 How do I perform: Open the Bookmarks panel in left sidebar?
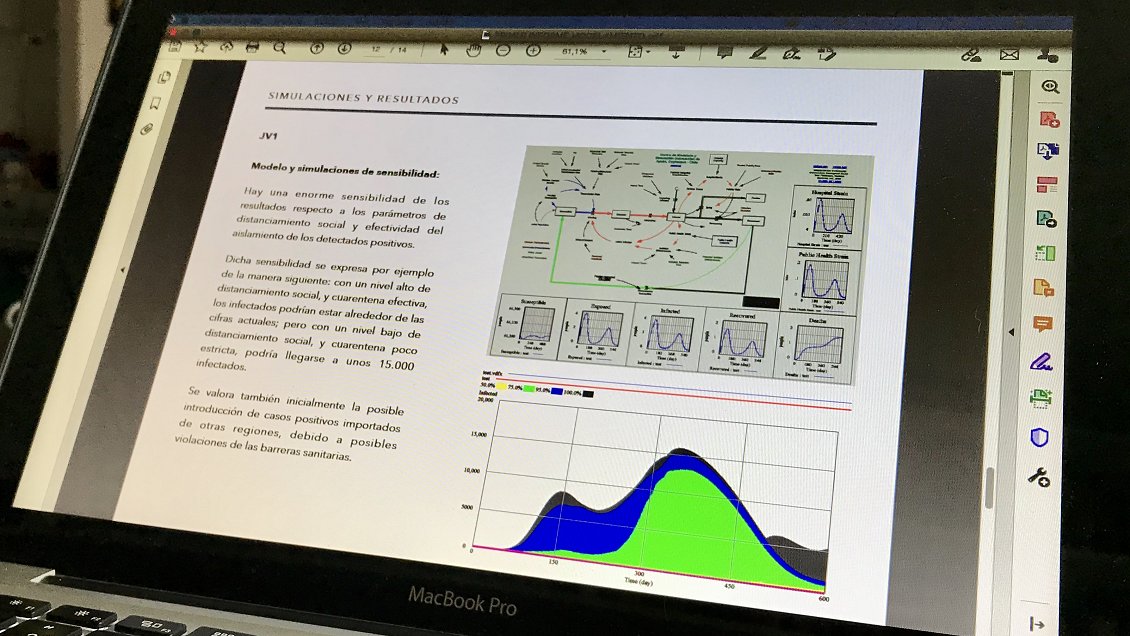click(x=155, y=103)
